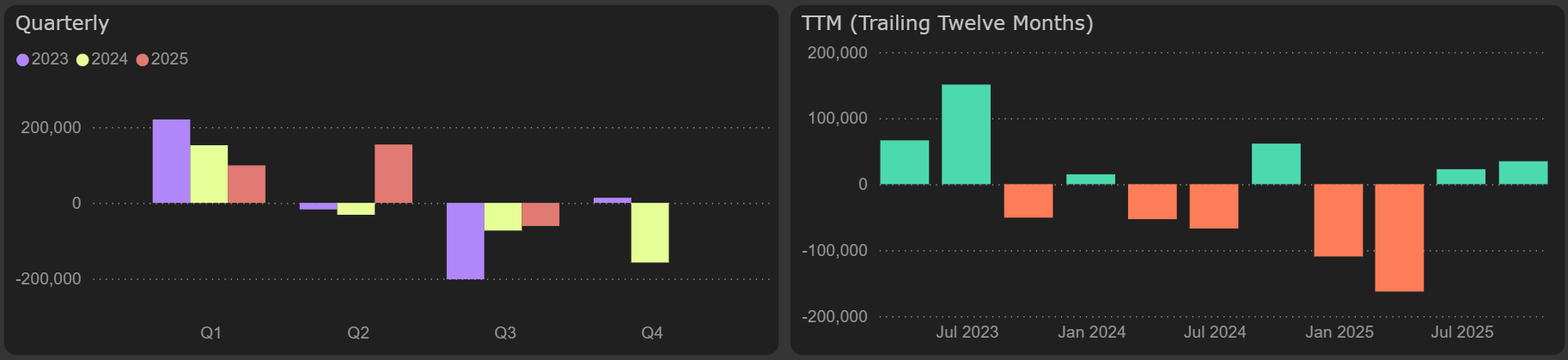Select the red 2025 bar in Q3
This screenshot has width=1568, height=360.
540,215
